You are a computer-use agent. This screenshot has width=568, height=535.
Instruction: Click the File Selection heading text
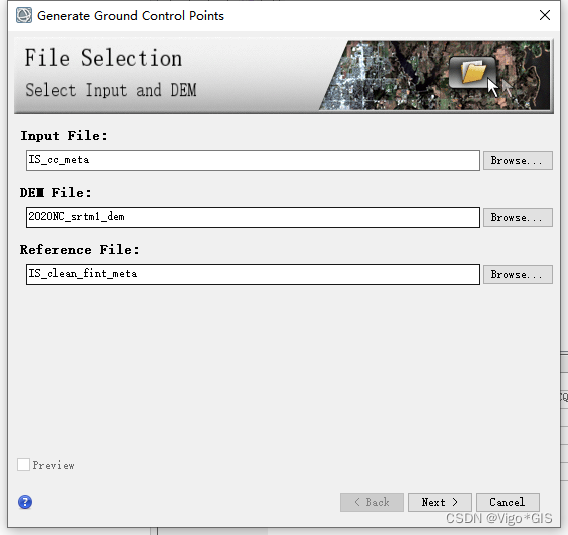(x=103, y=58)
